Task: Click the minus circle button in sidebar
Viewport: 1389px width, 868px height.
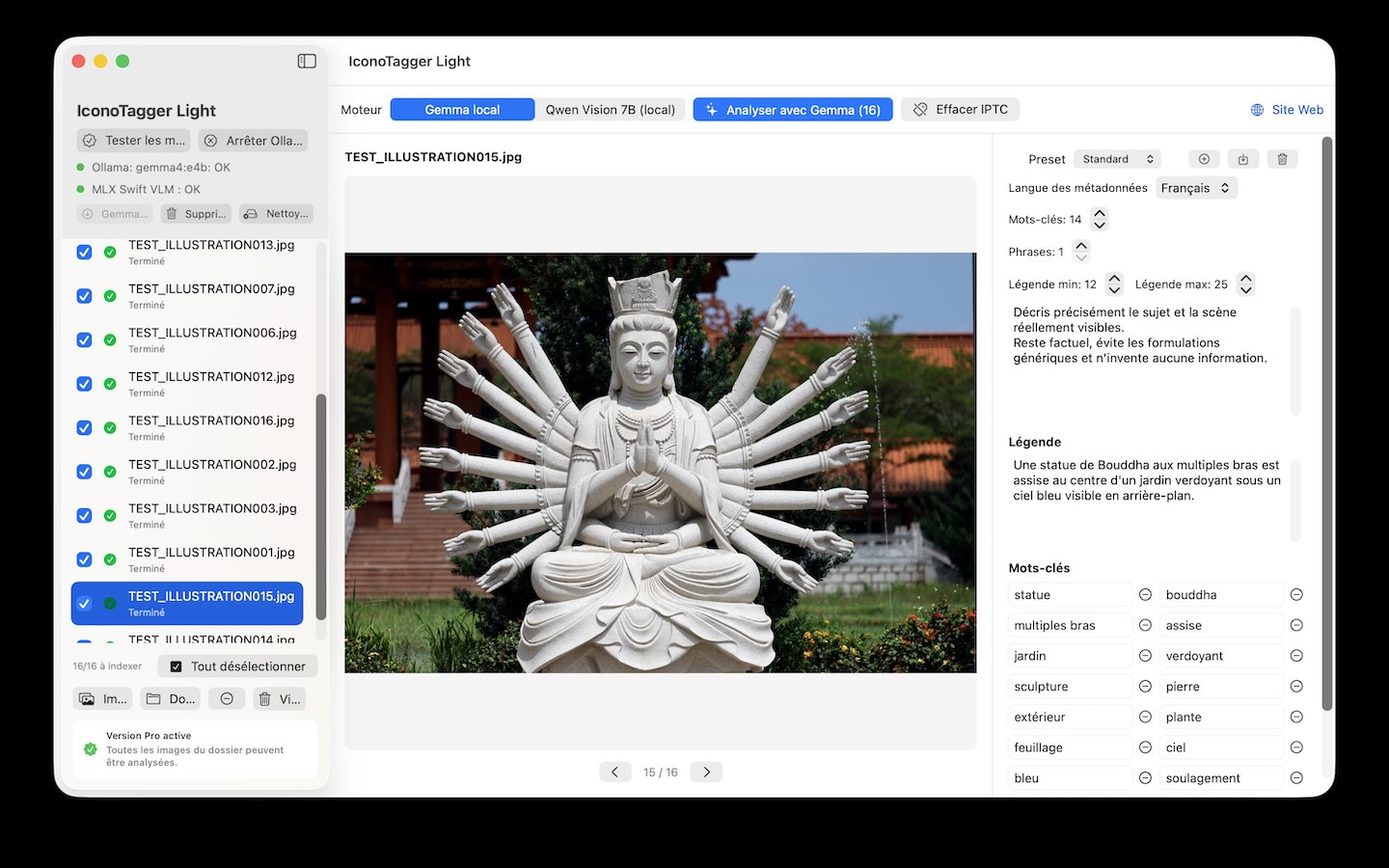Action: (x=227, y=699)
